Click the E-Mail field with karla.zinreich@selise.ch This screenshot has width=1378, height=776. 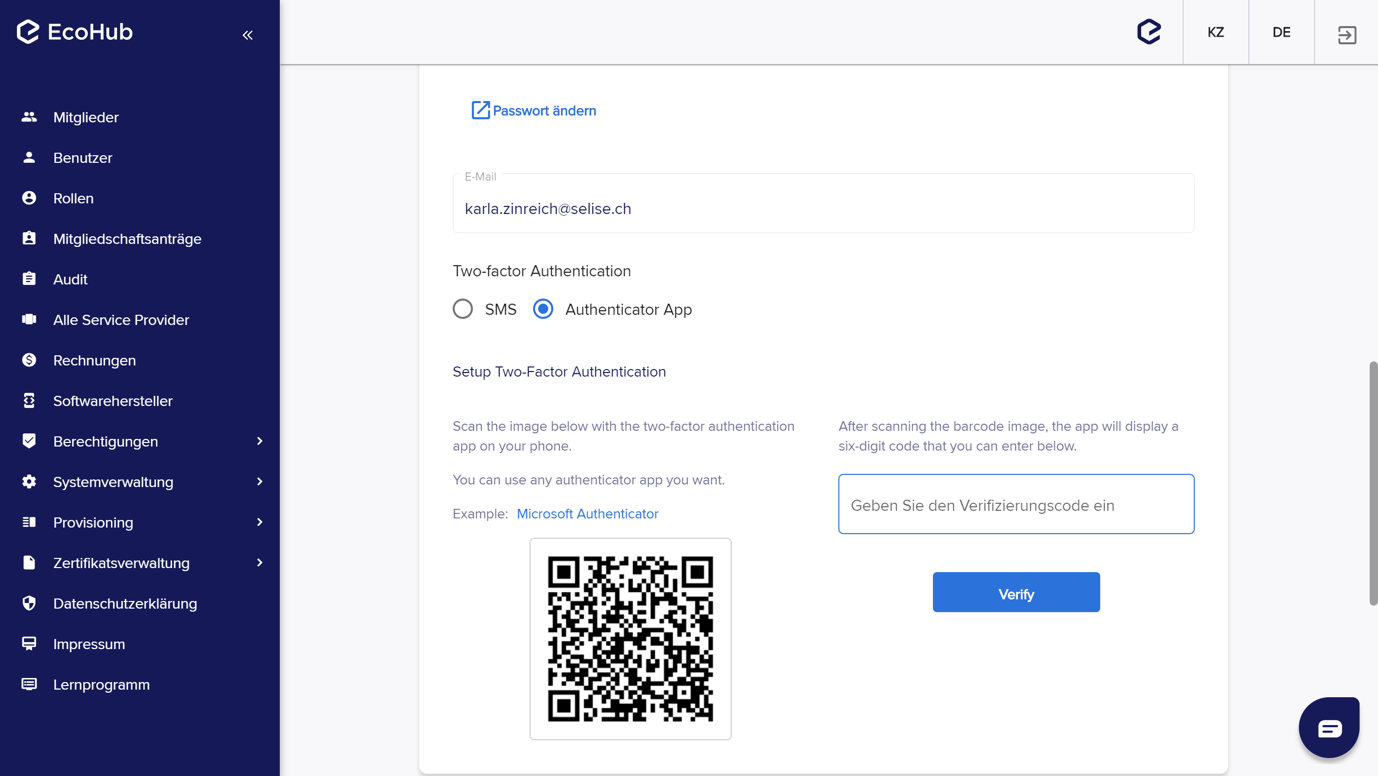pos(823,203)
